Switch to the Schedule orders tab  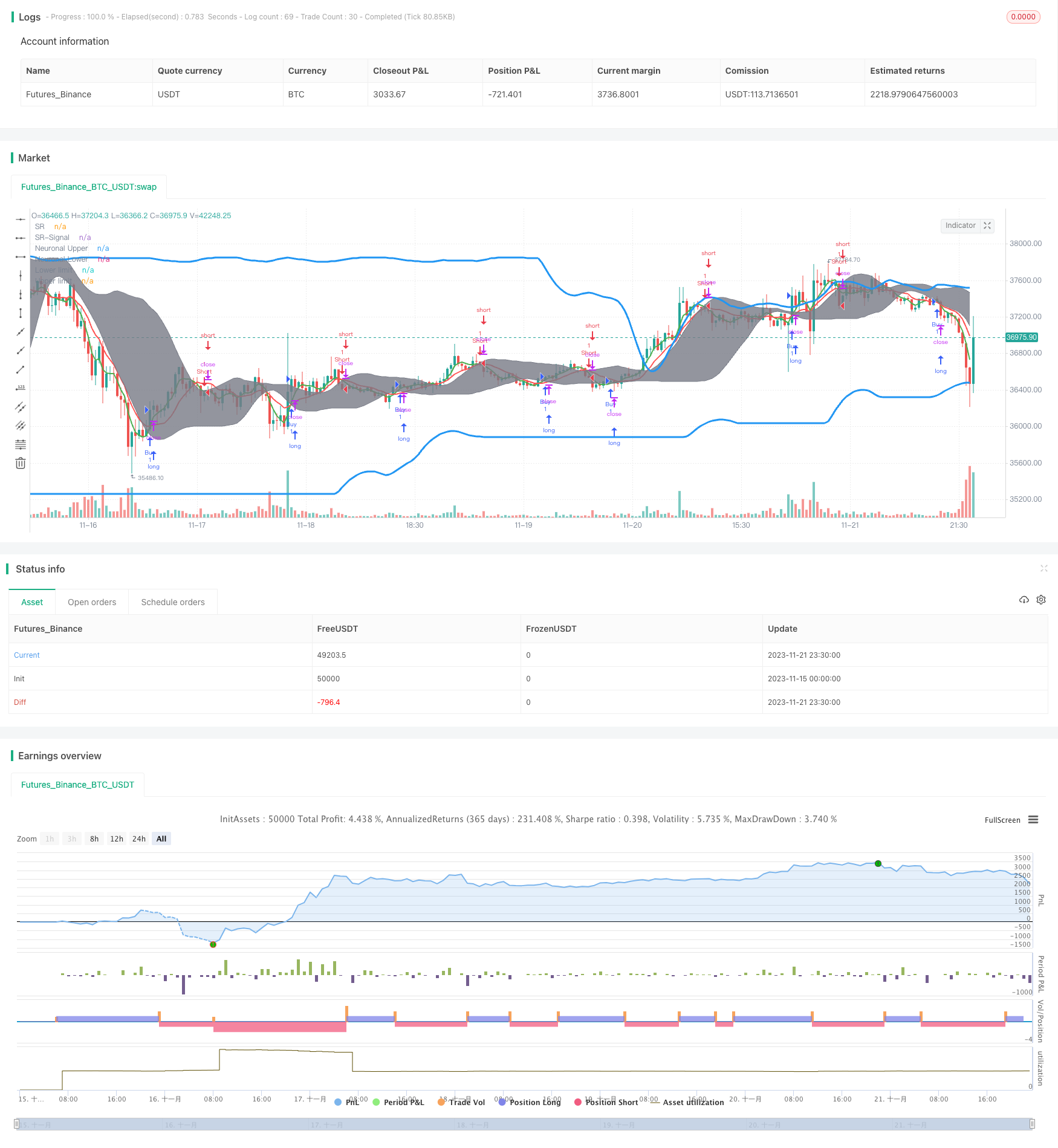pos(173,602)
